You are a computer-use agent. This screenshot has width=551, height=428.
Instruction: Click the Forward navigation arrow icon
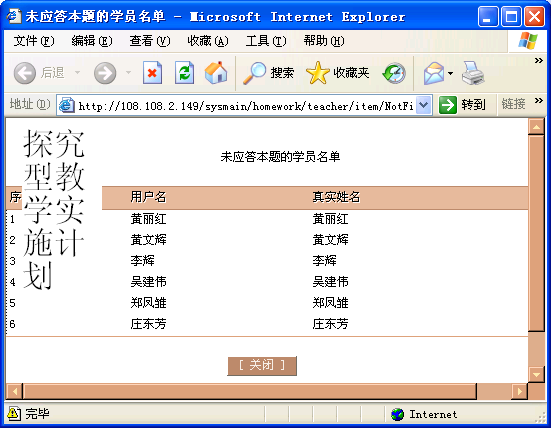105,73
